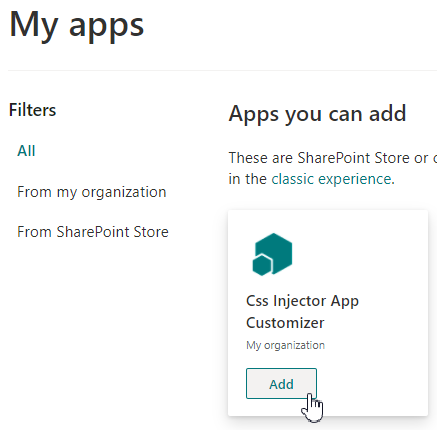Click the word Store in the SharePoint filter
This screenshot has height=430, width=437.
[x=151, y=232]
